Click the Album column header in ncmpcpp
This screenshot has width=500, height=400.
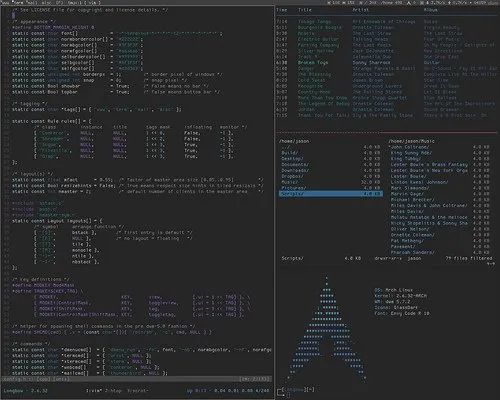(x=431, y=10)
